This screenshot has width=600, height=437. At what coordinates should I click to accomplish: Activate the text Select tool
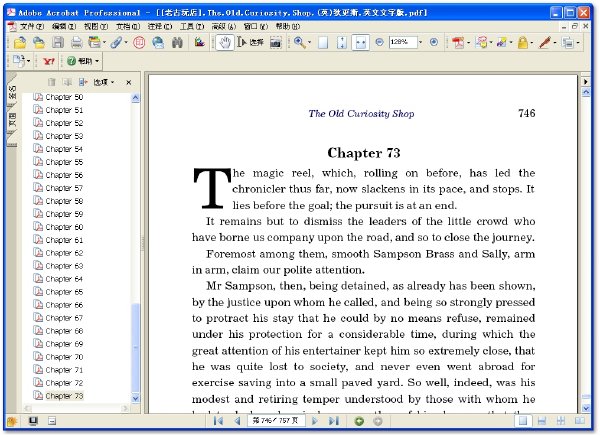tap(250, 42)
